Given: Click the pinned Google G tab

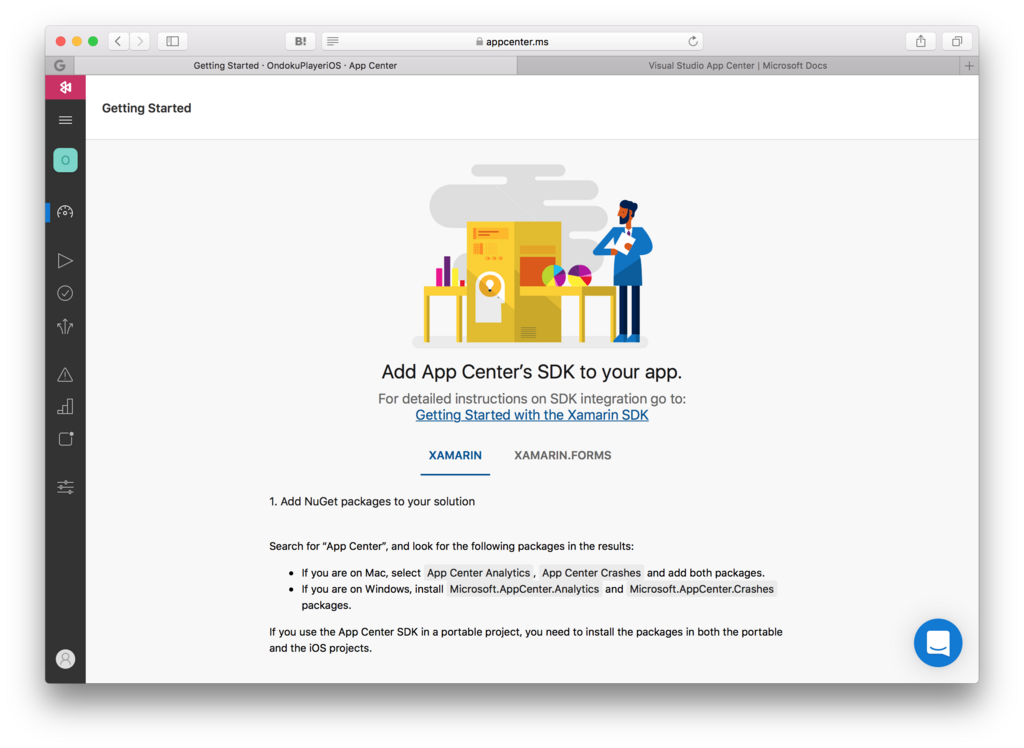Looking at the screenshot, I should coord(60,65).
